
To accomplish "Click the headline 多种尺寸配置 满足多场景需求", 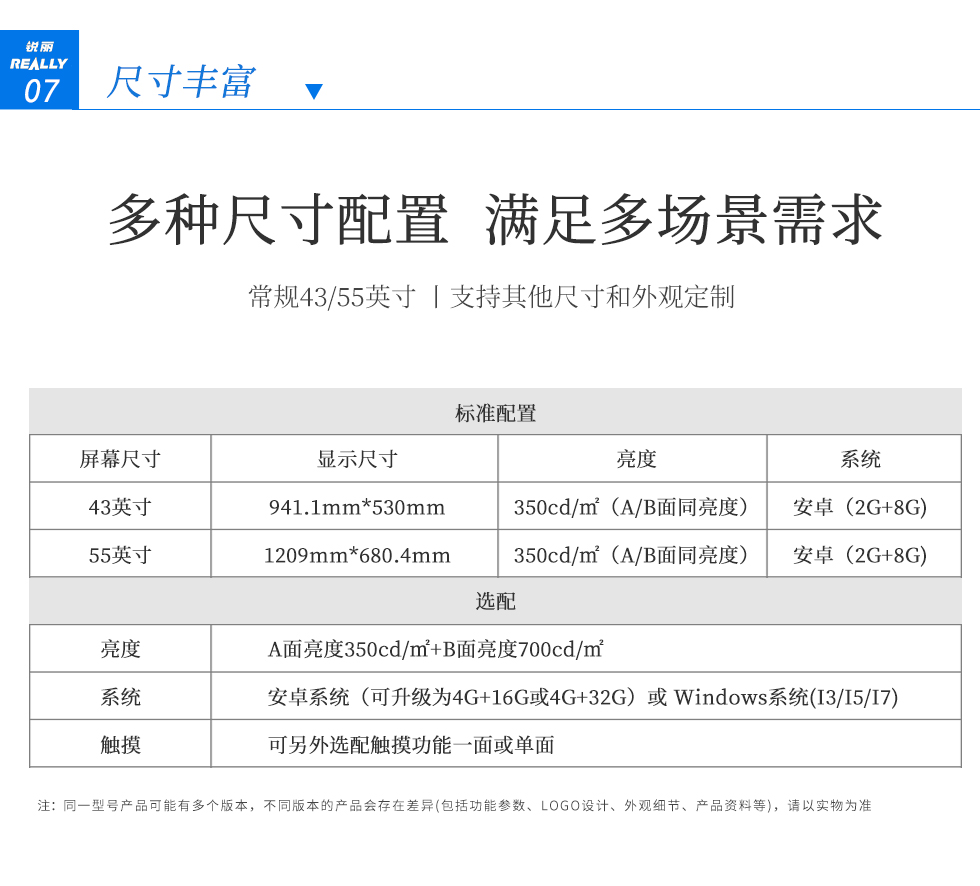I will tap(495, 219).
